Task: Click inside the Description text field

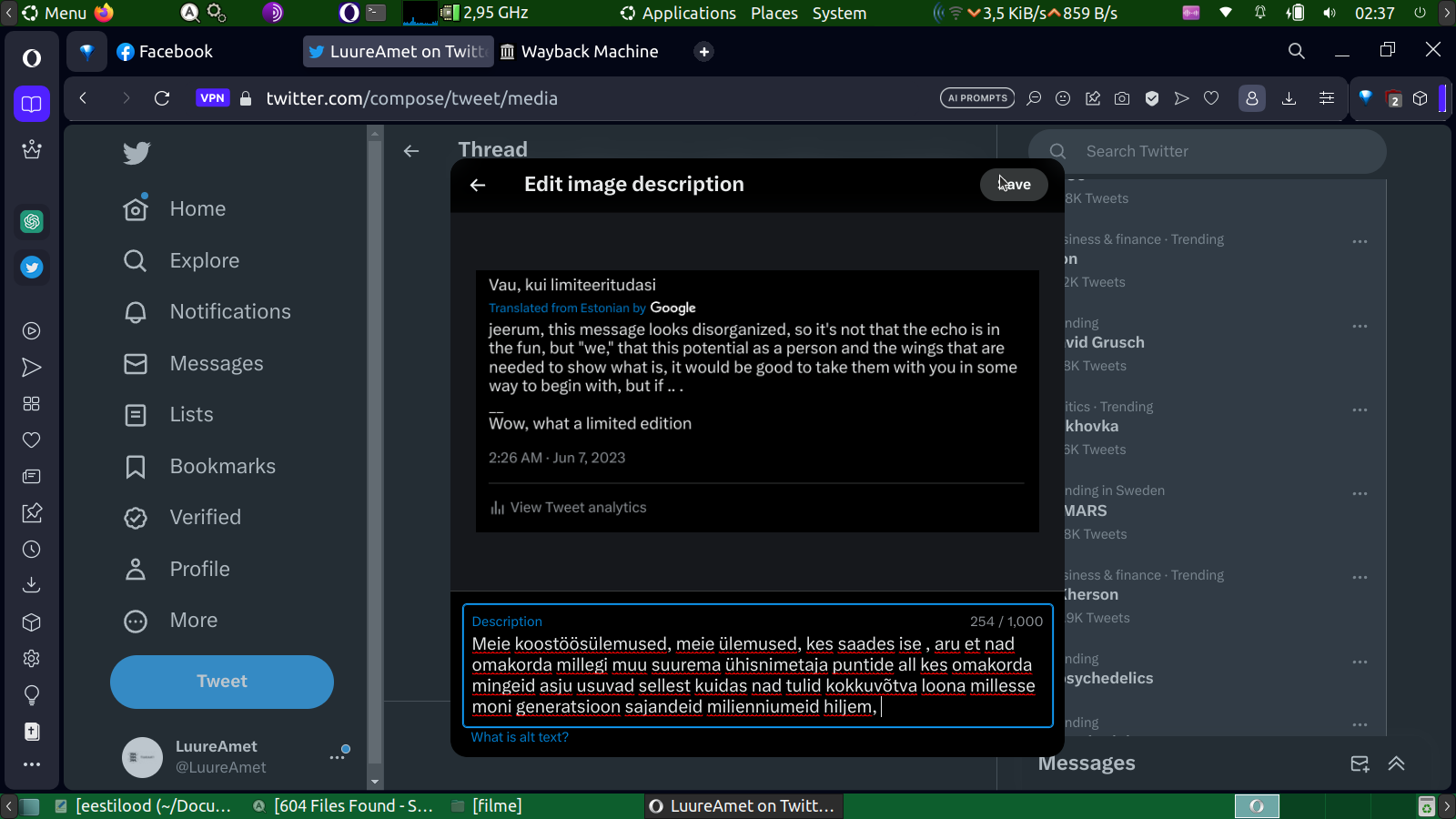Action: click(x=757, y=675)
